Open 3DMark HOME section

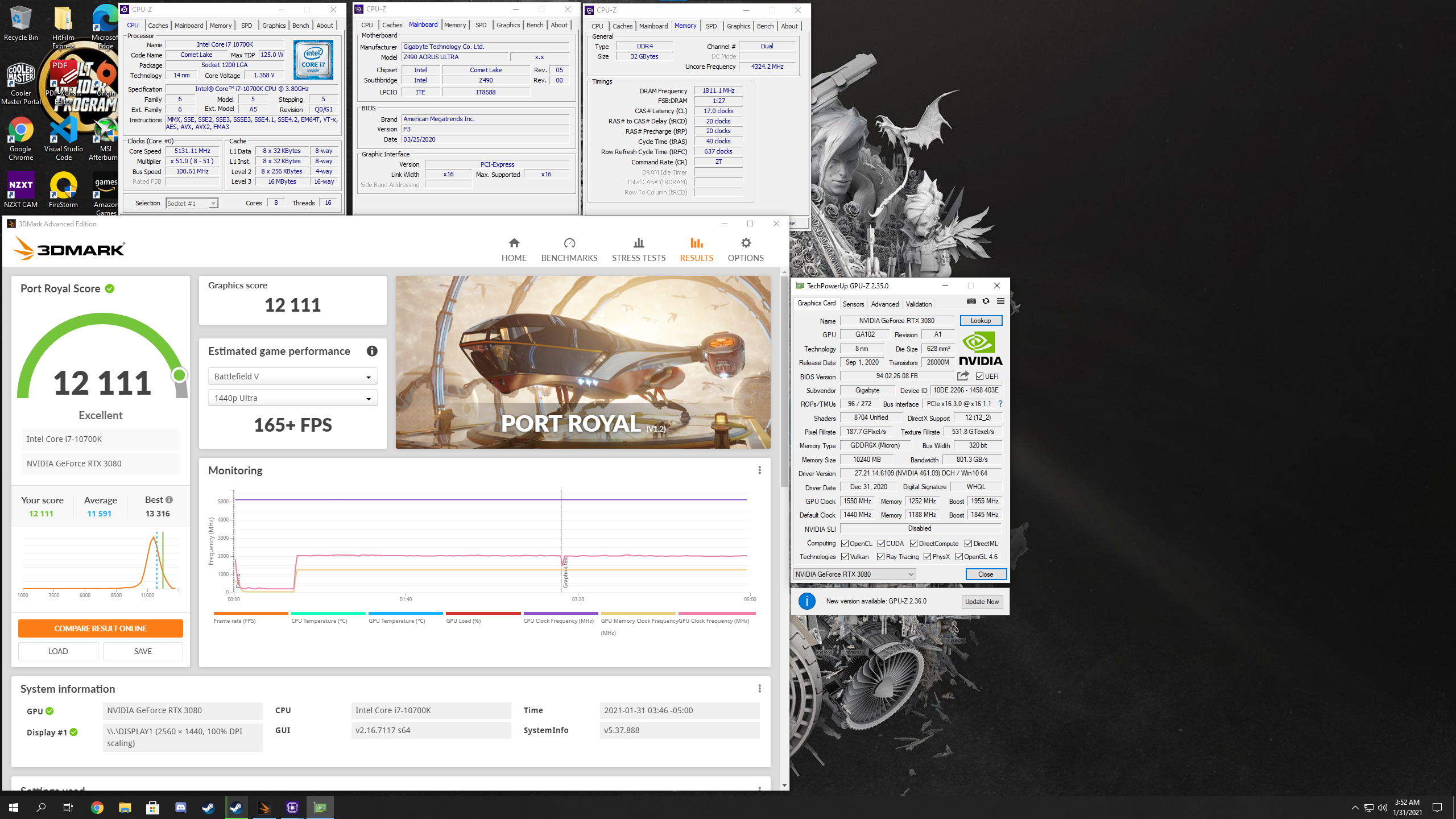pyautogui.click(x=514, y=250)
